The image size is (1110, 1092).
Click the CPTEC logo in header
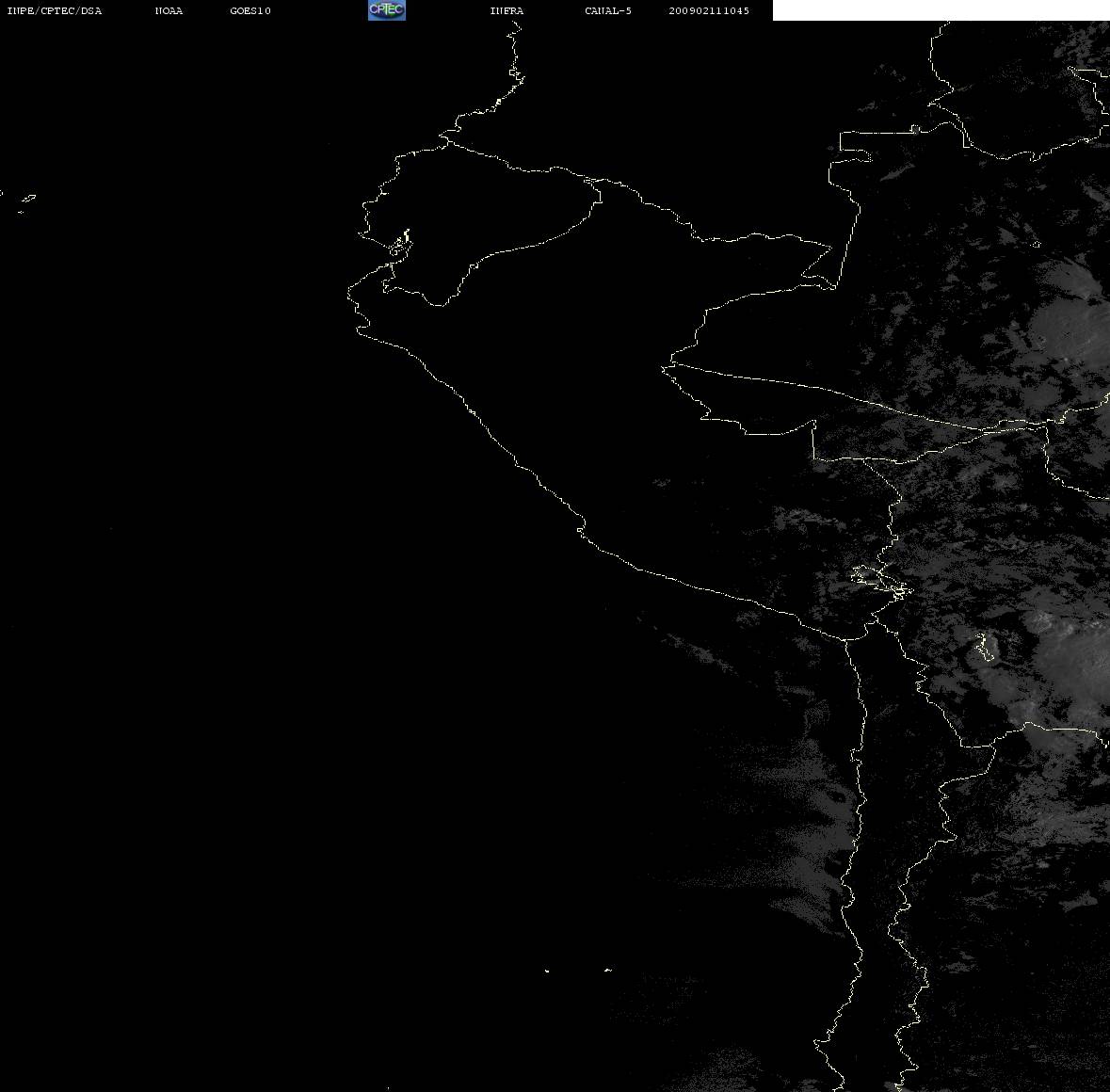pos(387,10)
